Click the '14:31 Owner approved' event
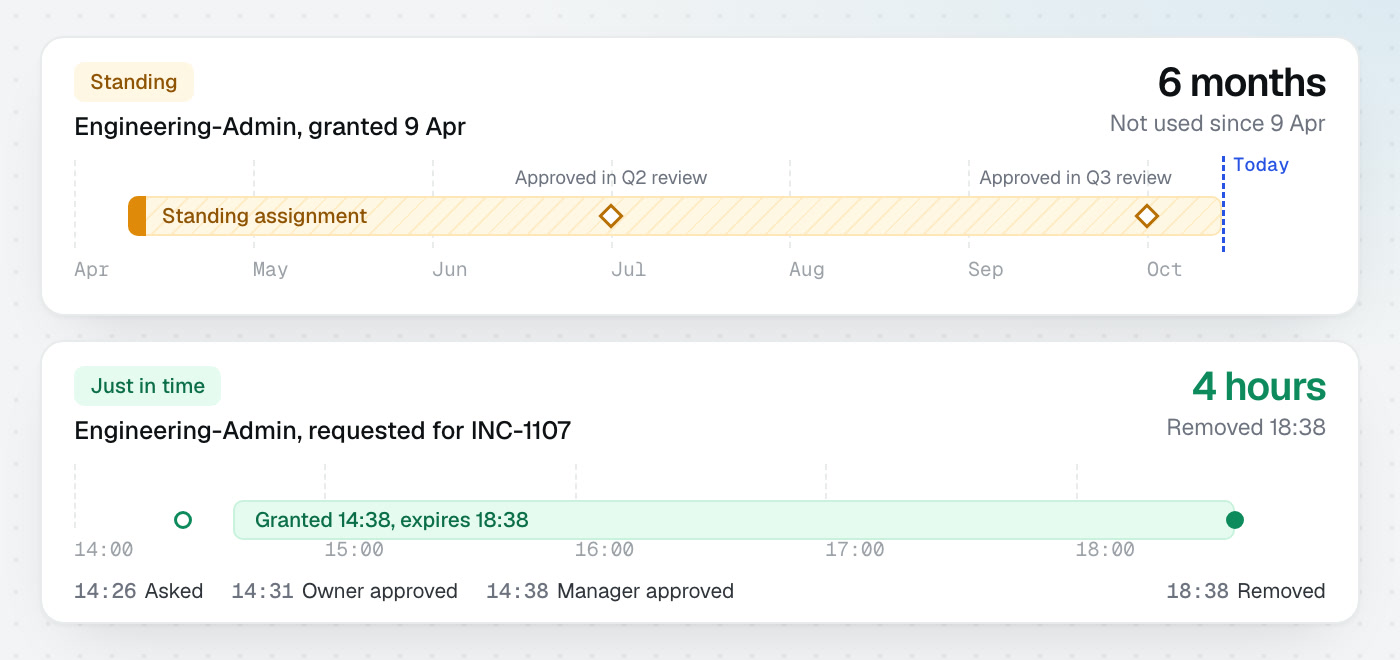 click(x=345, y=591)
